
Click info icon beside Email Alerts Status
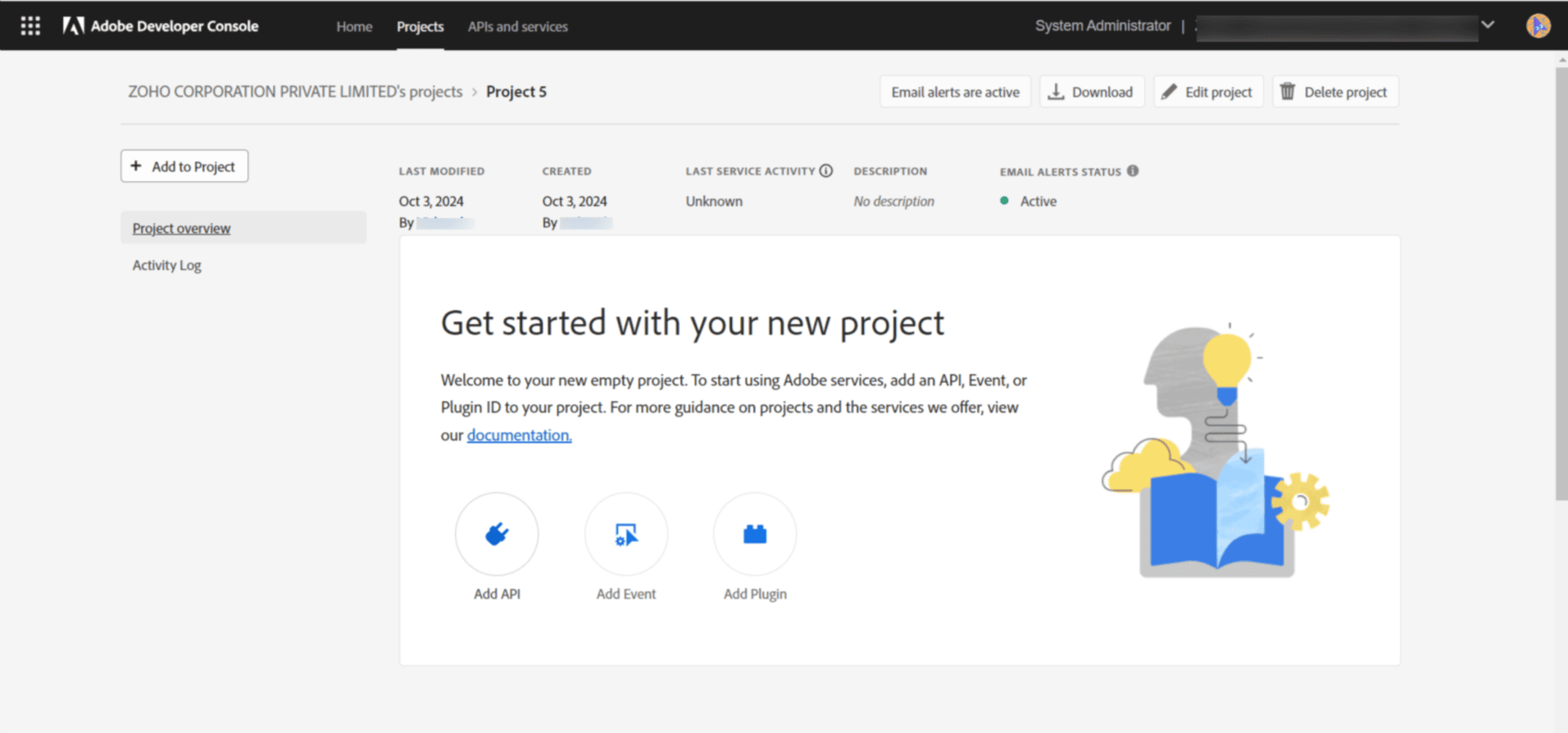tap(1133, 171)
